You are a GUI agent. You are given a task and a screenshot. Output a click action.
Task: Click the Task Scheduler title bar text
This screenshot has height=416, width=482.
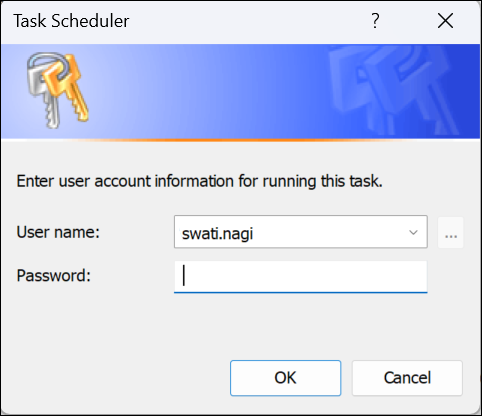pos(71,21)
